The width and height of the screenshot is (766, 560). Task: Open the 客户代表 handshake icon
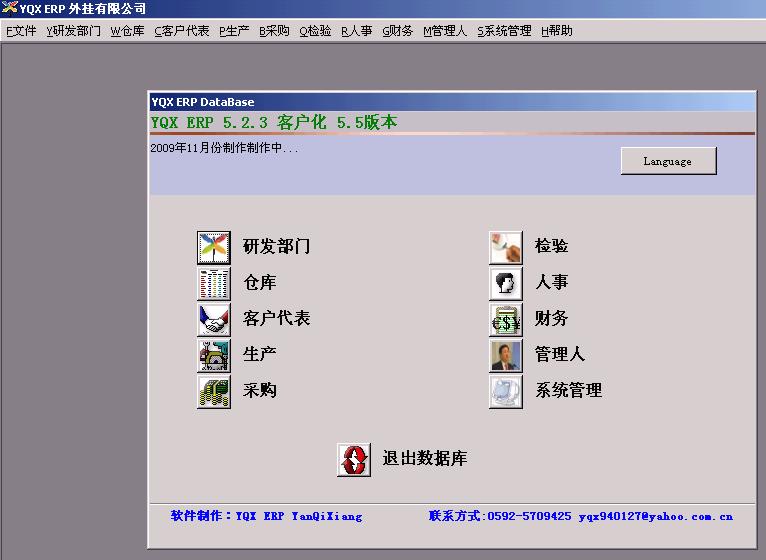click(213, 319)
